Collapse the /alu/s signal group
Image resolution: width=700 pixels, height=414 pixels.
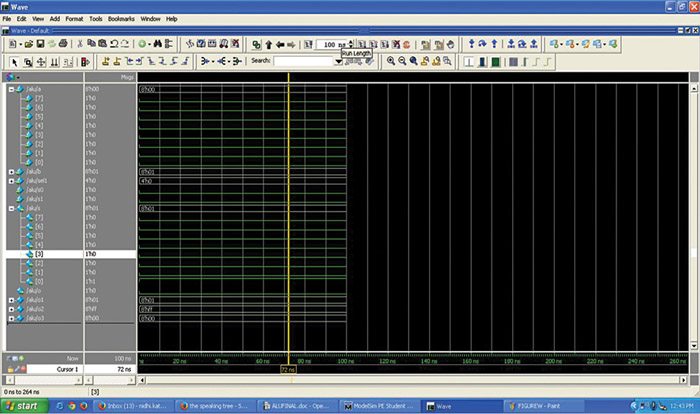pos(10,208)
